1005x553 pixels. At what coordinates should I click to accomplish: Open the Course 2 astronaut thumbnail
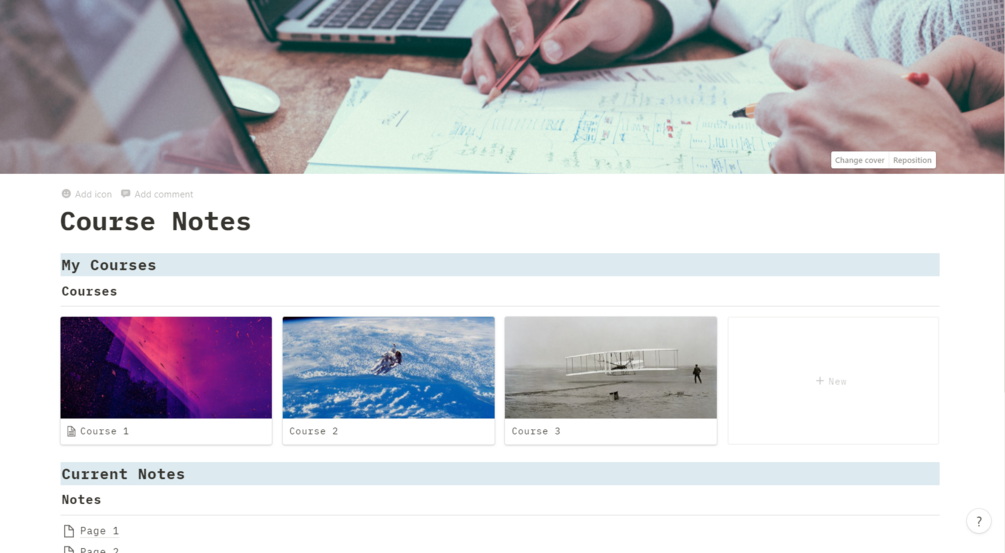[x=388, y=367]
